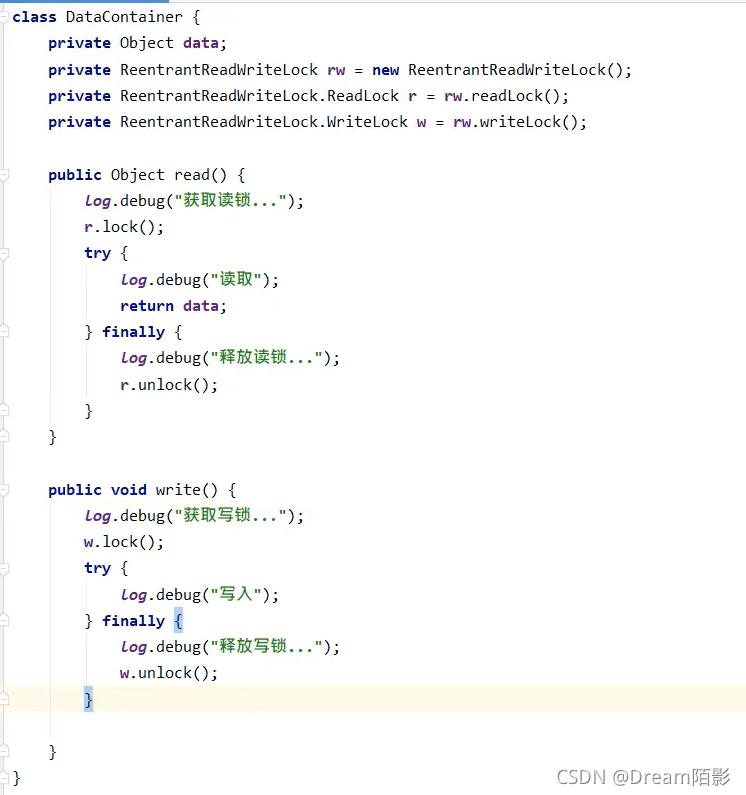The image size is (746, 795).
Task: Click the "获取写锁..." debug string
Action: point(231,516)
